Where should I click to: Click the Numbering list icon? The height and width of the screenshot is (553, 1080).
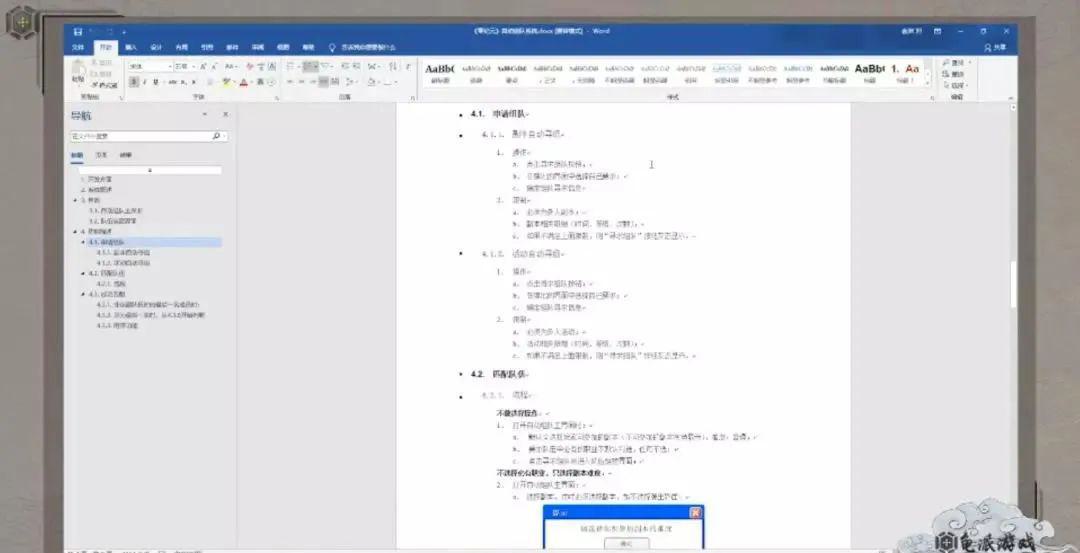(310, 66)
